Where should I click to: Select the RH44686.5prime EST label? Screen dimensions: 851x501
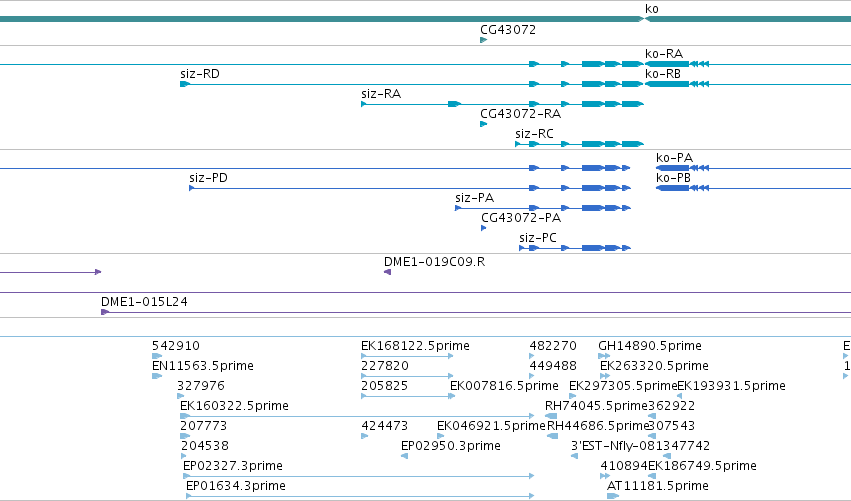click(598, 426)
